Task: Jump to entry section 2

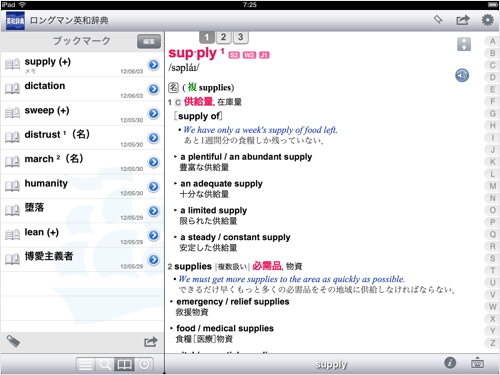Action: click(x=224, y=37)
